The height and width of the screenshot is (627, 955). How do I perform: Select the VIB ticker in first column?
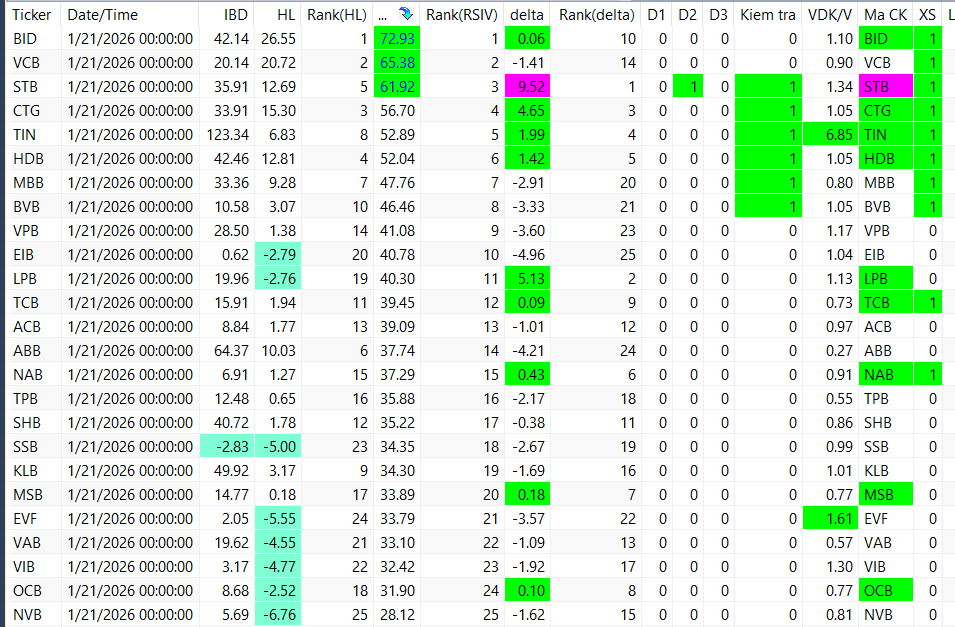(24, 567)
